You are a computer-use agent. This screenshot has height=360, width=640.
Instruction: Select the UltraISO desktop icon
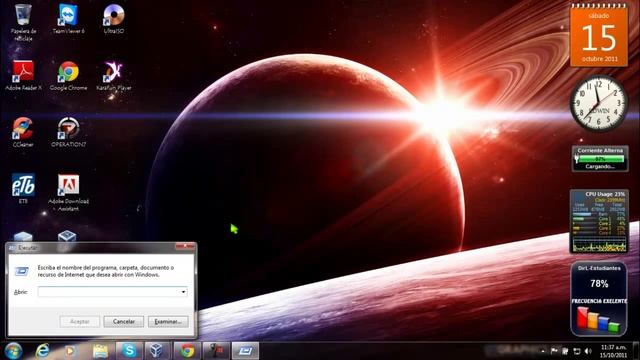click(113, 19)
